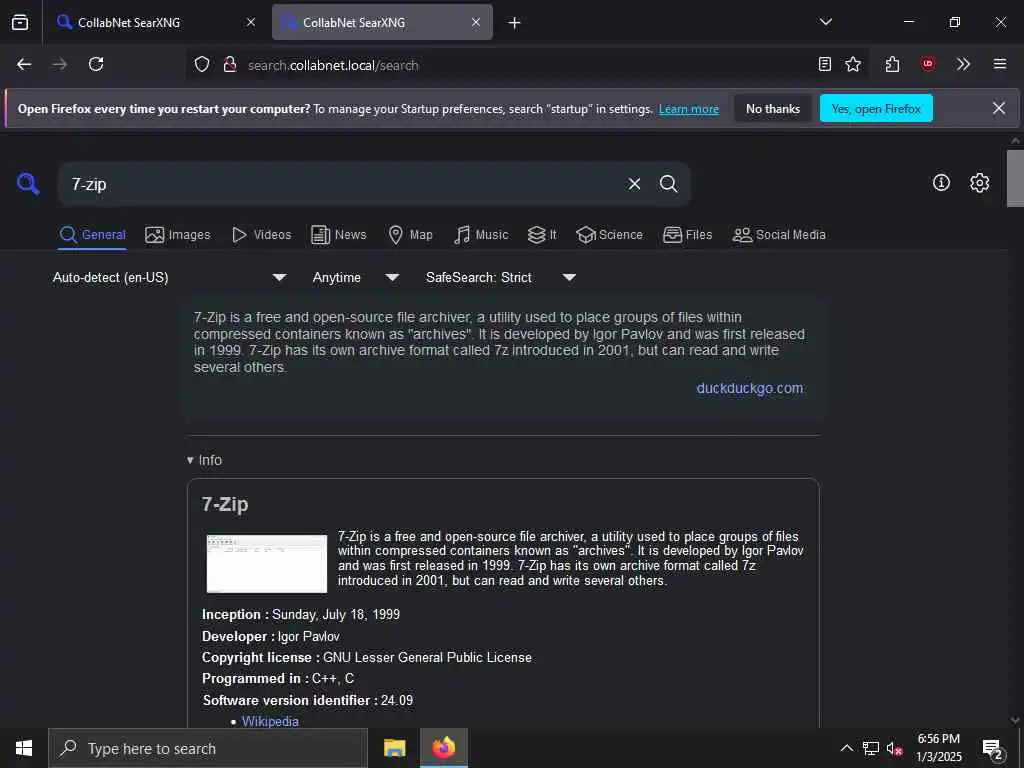Close the active CollabNet SearXNG tab
The image size is (1024, 768).
click(476, 22)
